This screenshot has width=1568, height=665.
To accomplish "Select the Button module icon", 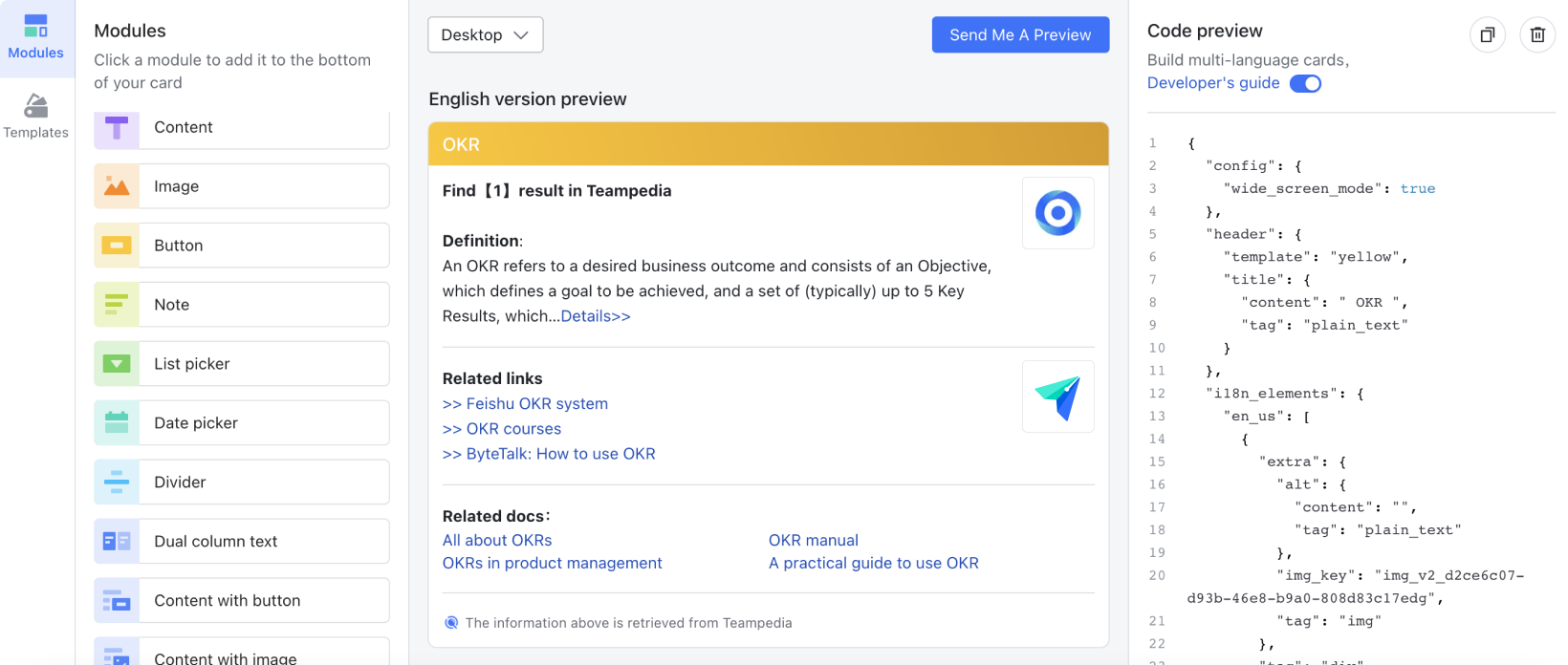I will tap(117, 246).
